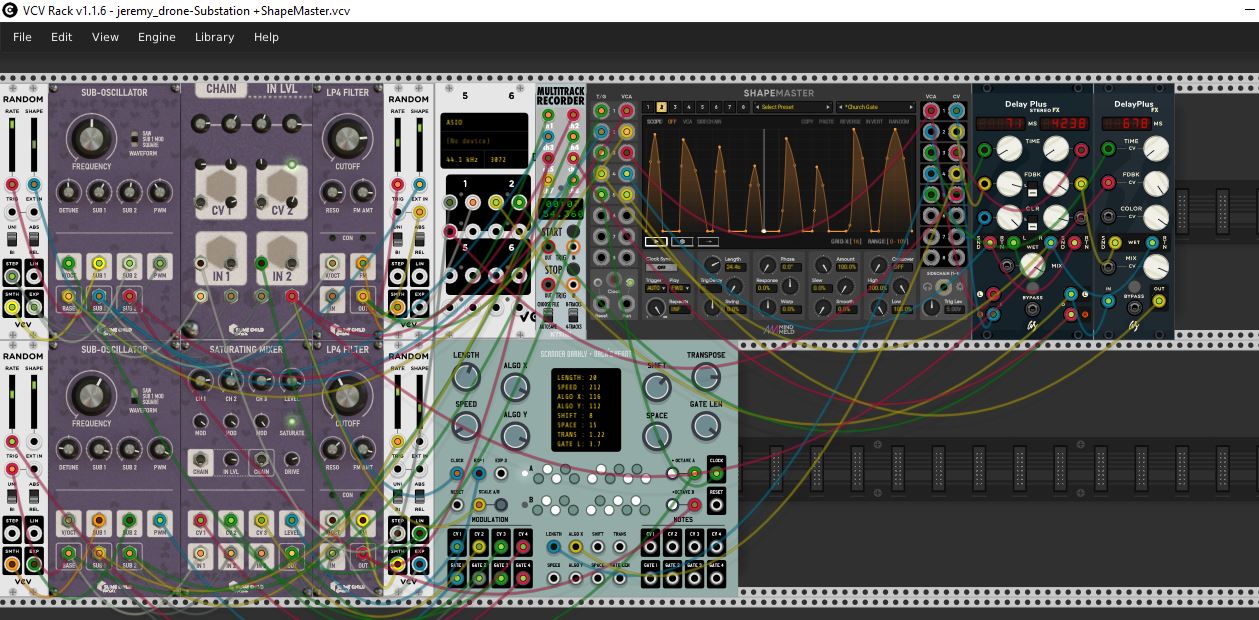Open the Trigger AUTO dropdown in ShapeMaster
Viewport: 1259px width, 620px height.
(656, 288)
